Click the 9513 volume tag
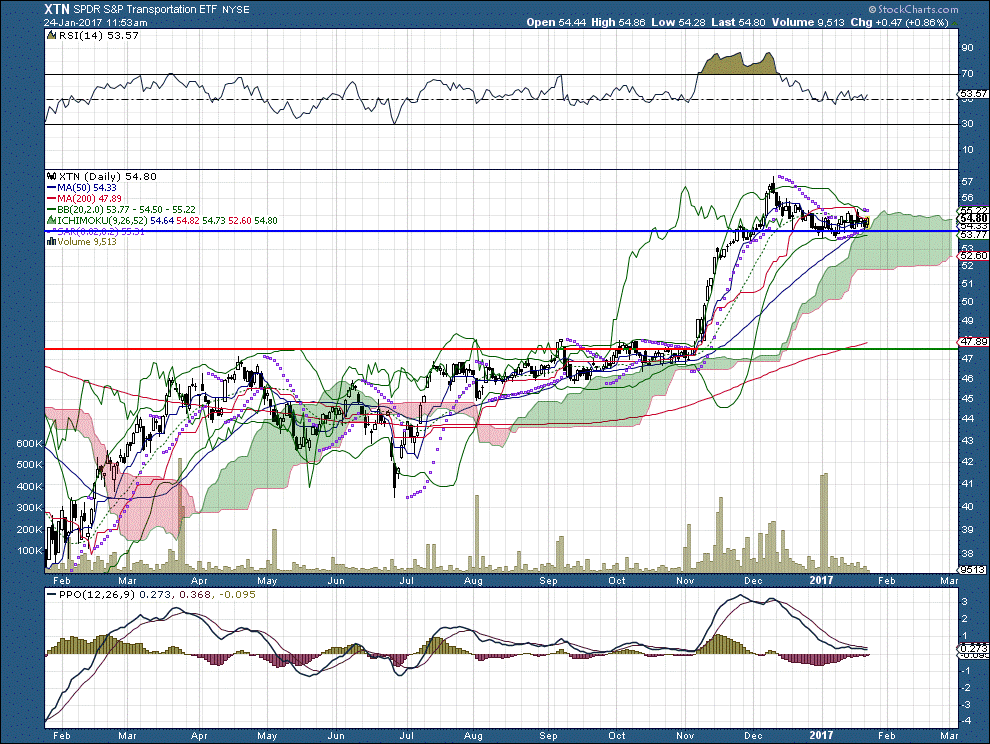The image size is (990, 744). point(972,570)
